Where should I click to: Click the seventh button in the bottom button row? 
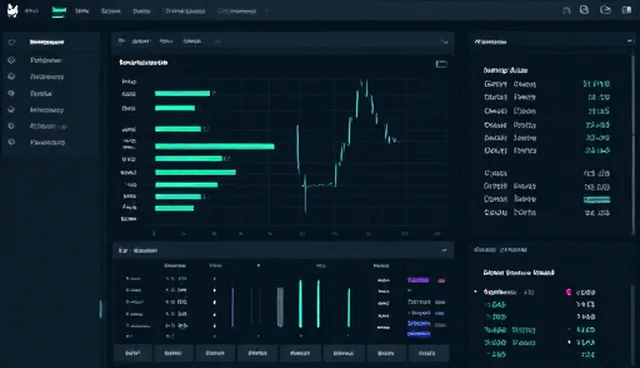click(x=386, y=353)
